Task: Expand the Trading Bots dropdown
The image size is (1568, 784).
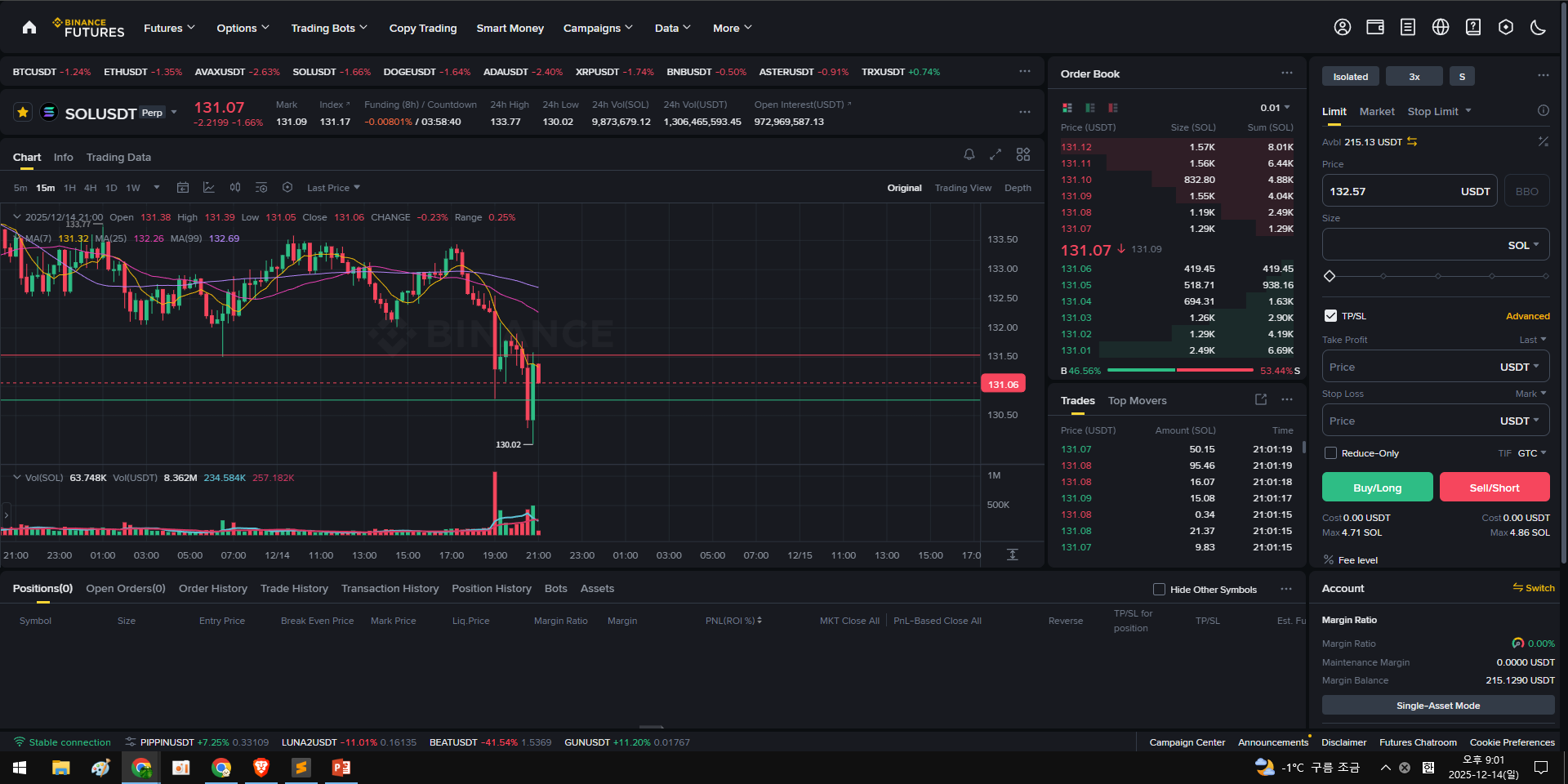Action: point(329,28)
